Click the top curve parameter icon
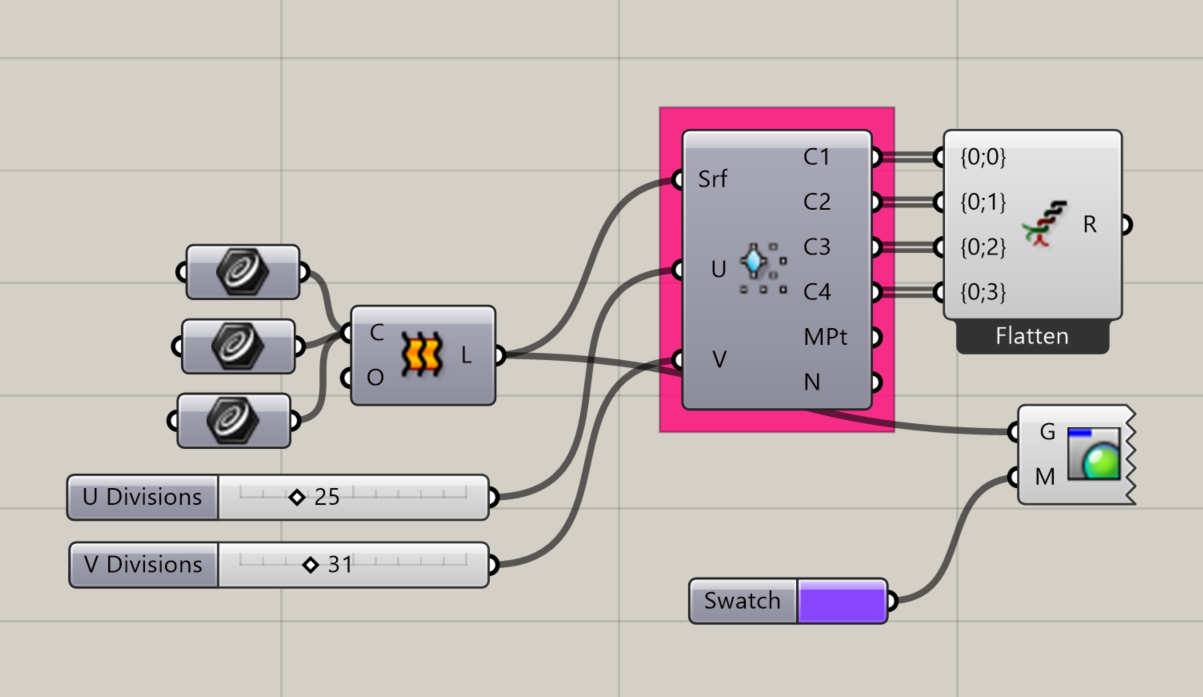 pos(242,272)
